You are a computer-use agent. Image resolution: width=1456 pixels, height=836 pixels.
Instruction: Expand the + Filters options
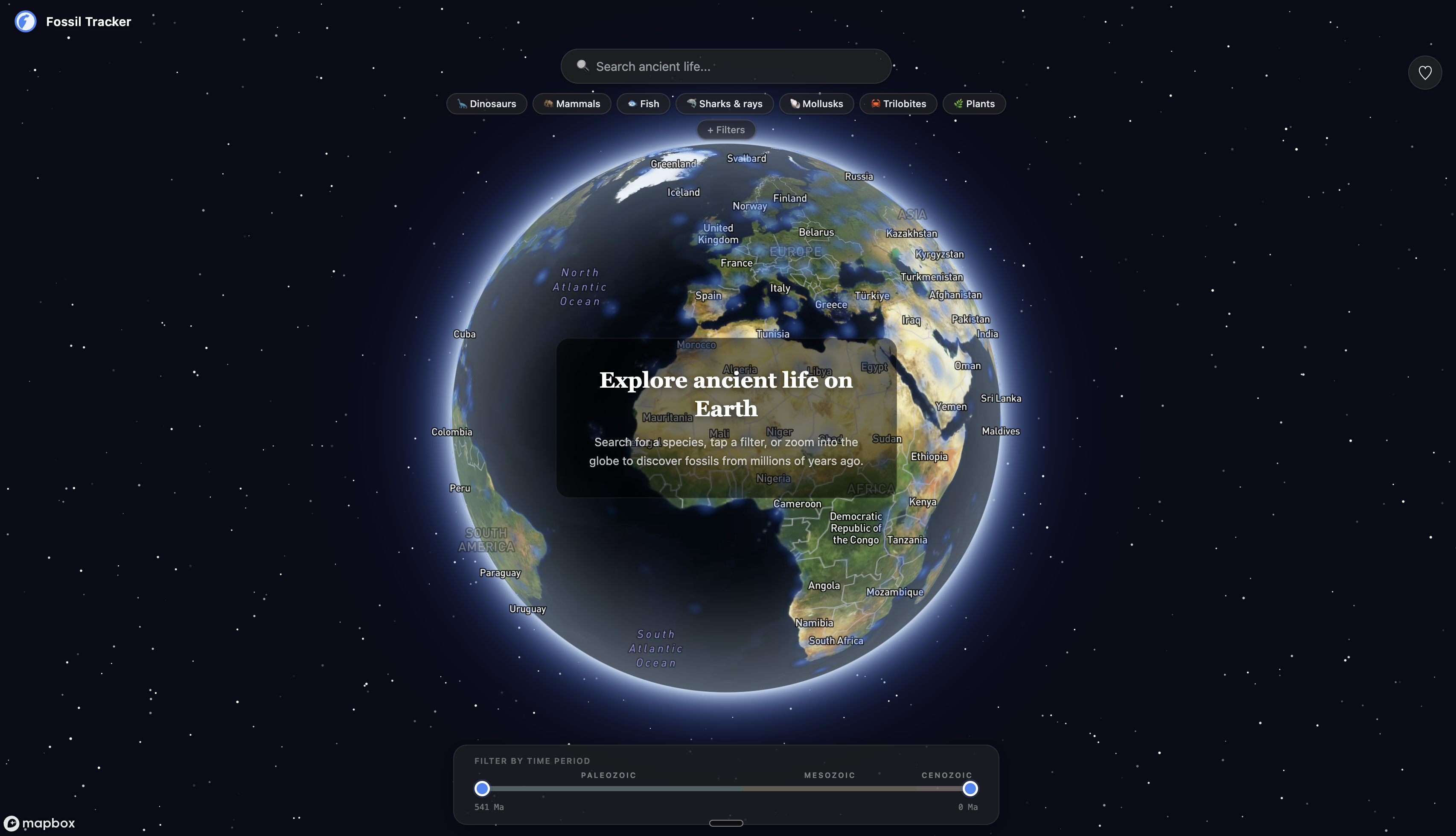coord(726,130)
